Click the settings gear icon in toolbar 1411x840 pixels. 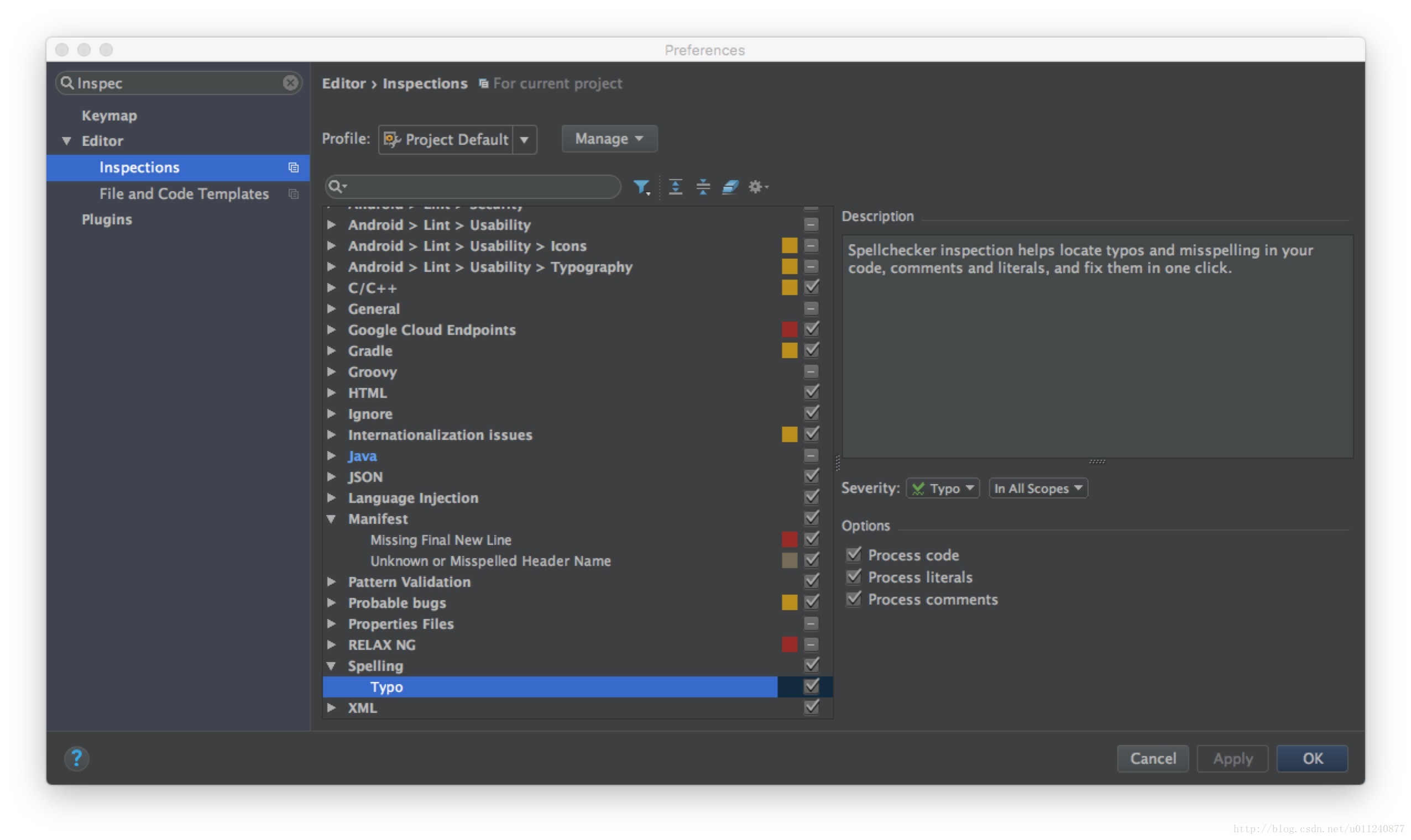758,186
